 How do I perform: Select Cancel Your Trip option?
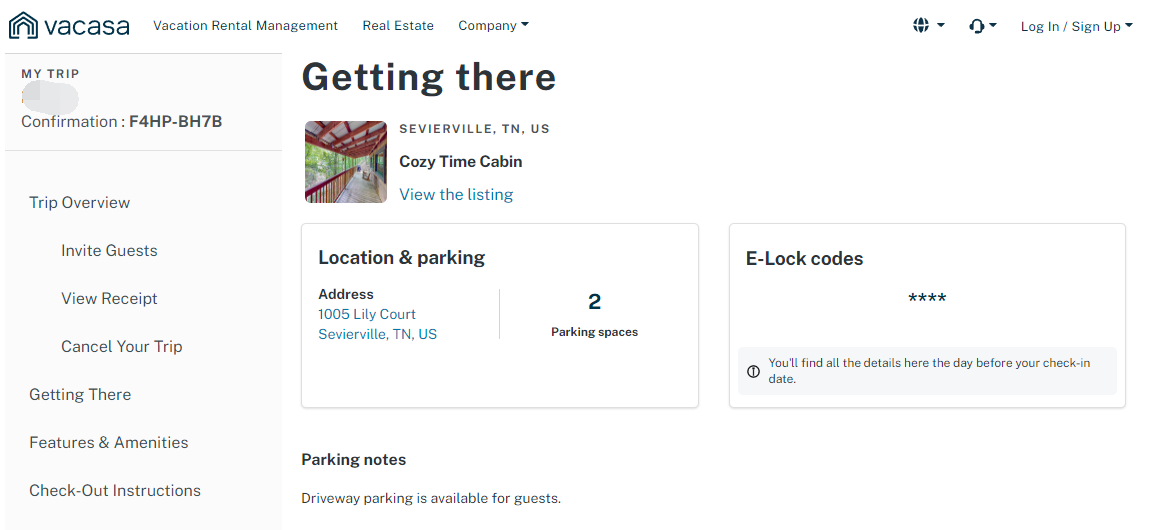121,347
